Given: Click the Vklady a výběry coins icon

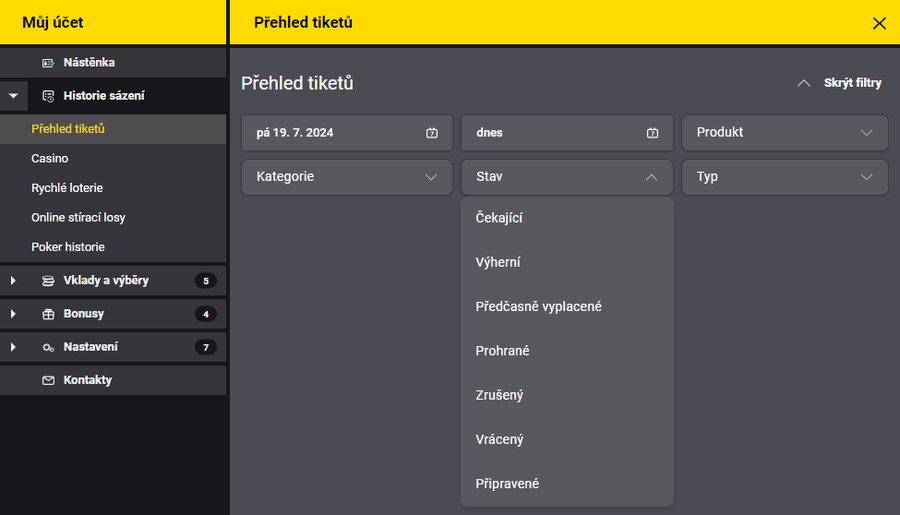Looking at the screenshot, I should point(48,281).
